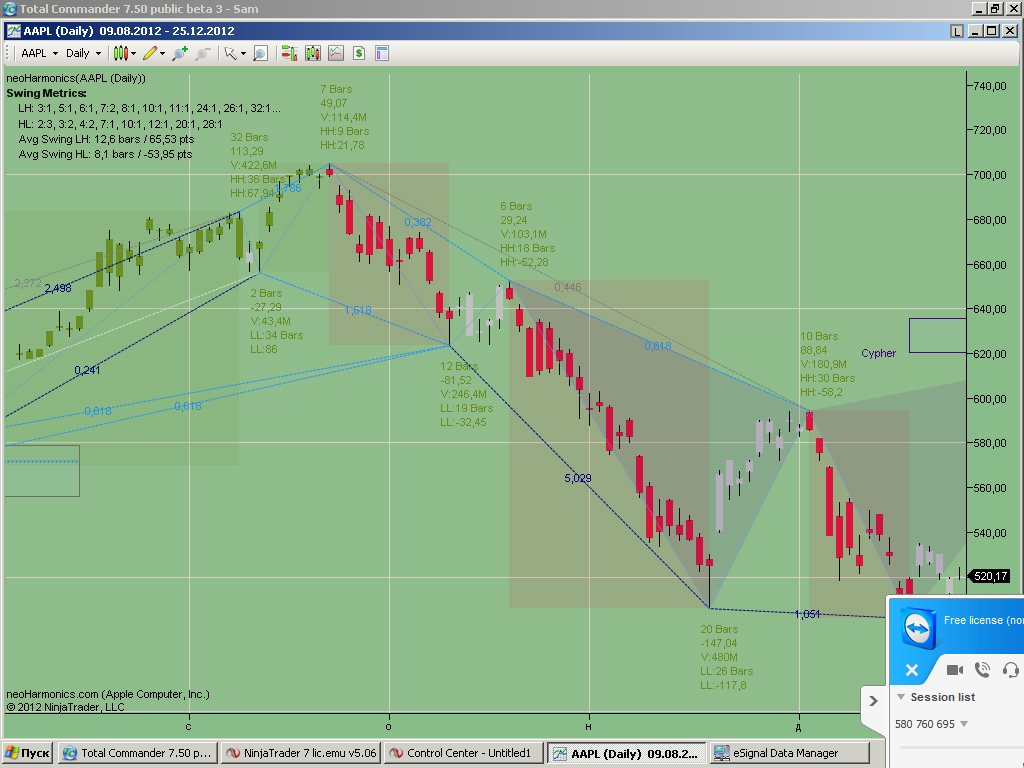The height and width of the screenshot is (768, 1024).
Task: Start TeamViewer video camera
Action: click(954, 670)
